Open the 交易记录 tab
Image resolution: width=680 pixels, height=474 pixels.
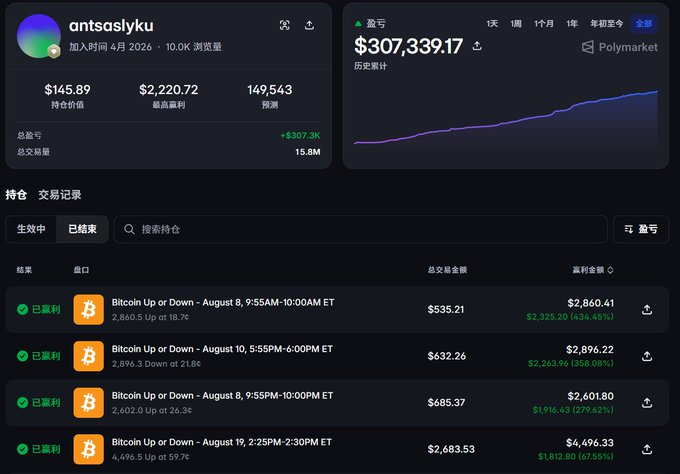click(60, 195)
